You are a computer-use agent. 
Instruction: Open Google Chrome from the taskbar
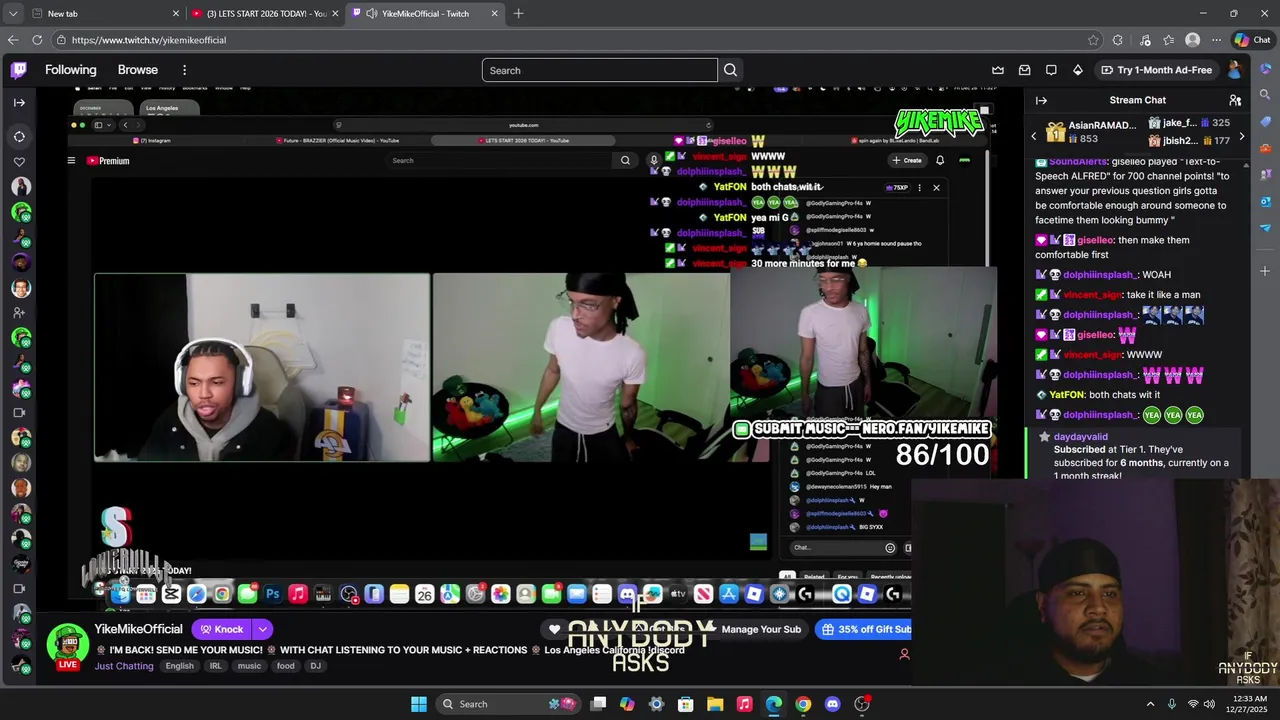[803, 704]
